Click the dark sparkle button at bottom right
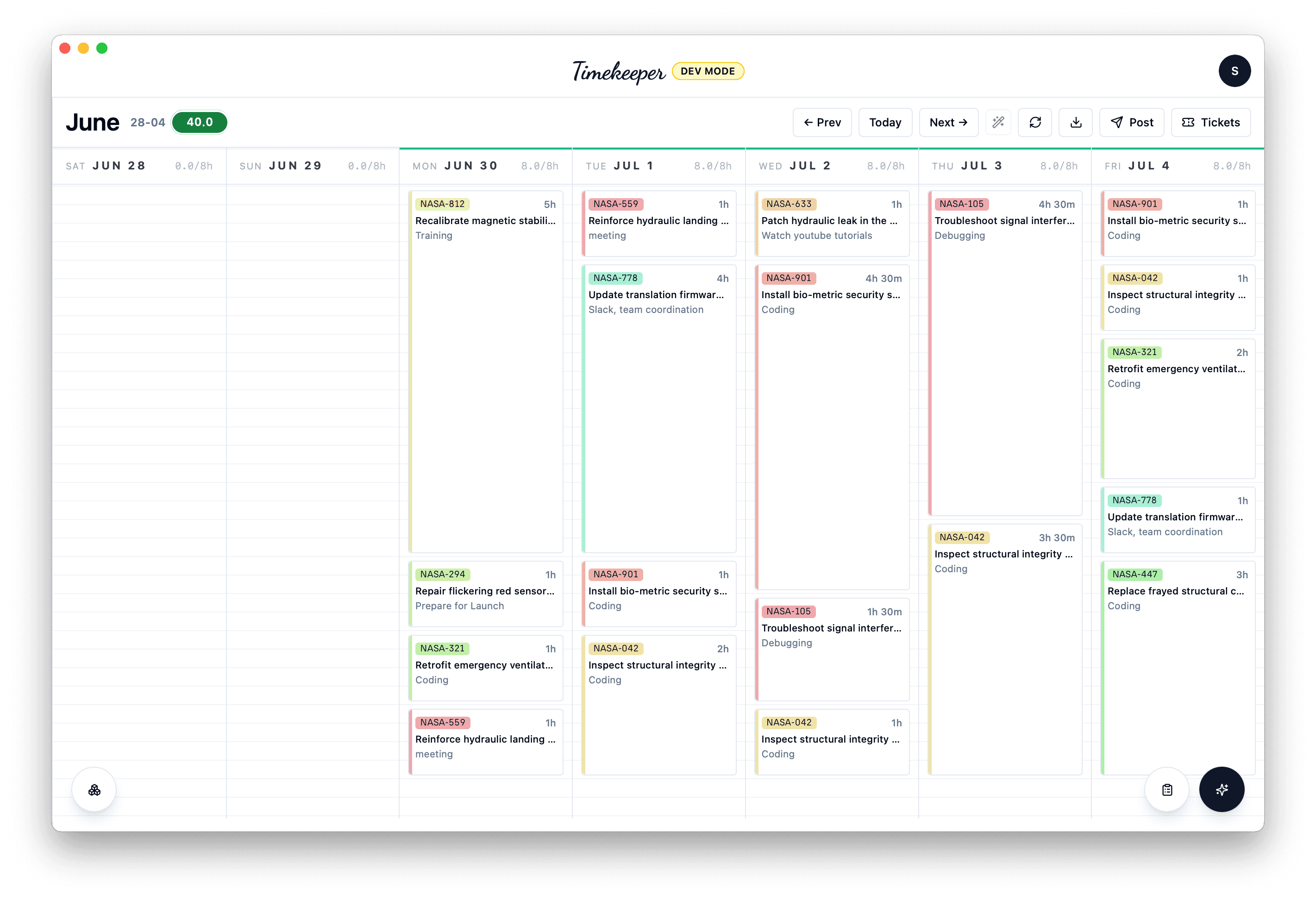Viewport: 1316px width, 900px height. click(x=1222, y=790)
